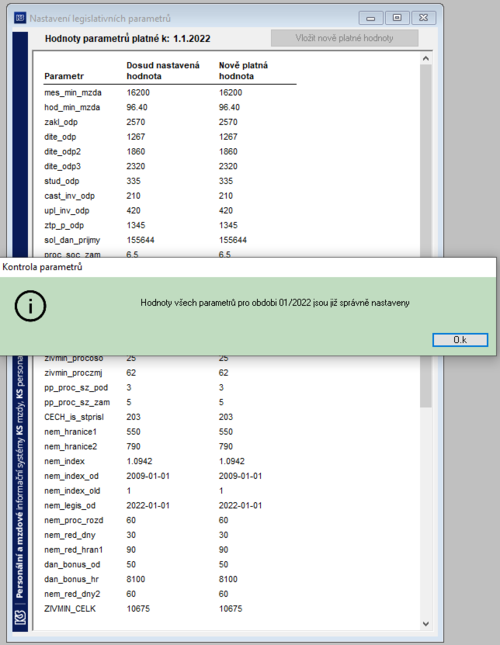Click the nem_index_od parameter name
Image resolution: width=500 pixels, height=645 pixels.
click(71, 476)
